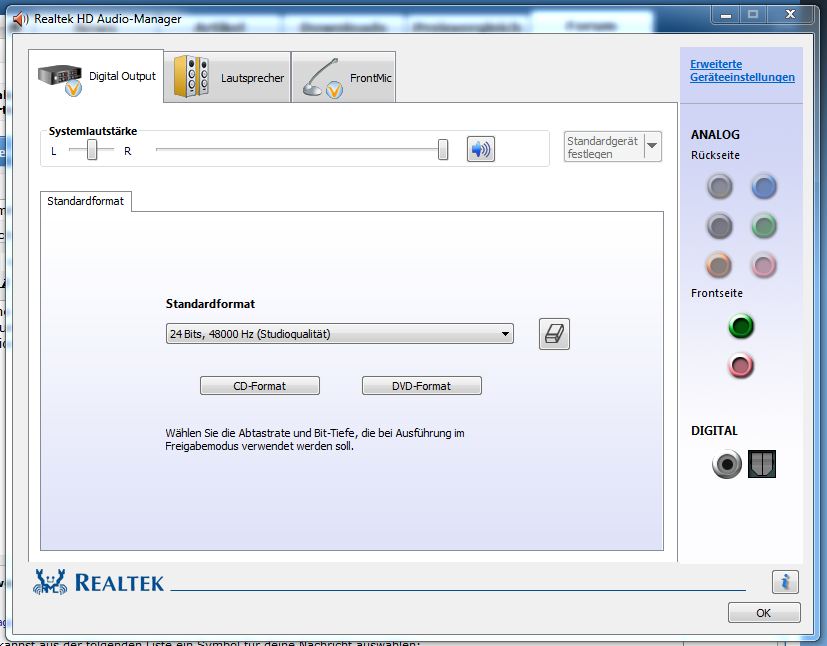This screenshot has height=646, width=827.
Task: Click the Realtek crab logo
Action: pyautogui.click(x=50, y=582)
